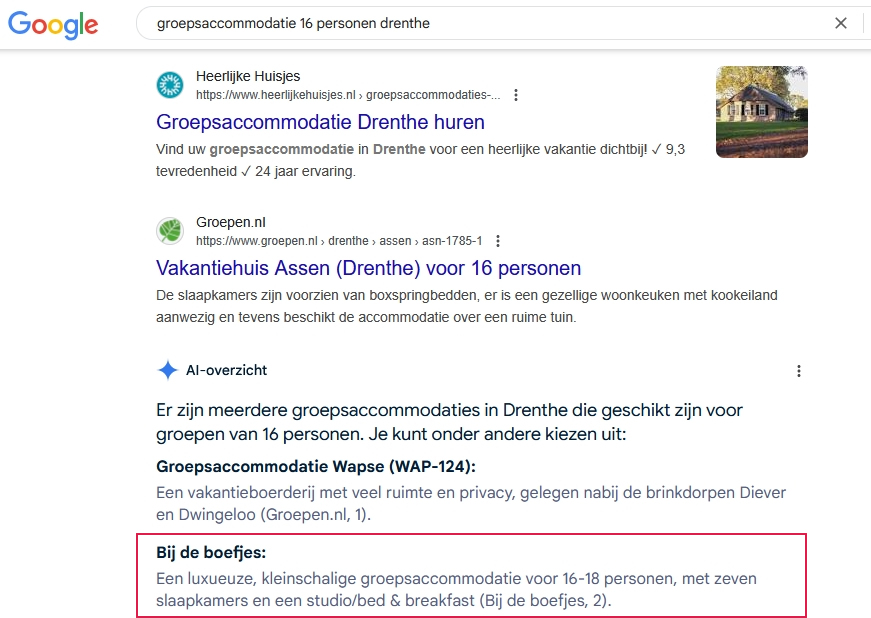Click snippet 'Vind uw groepsaccommodatie in Drenthe'

(x=291, y=149)
